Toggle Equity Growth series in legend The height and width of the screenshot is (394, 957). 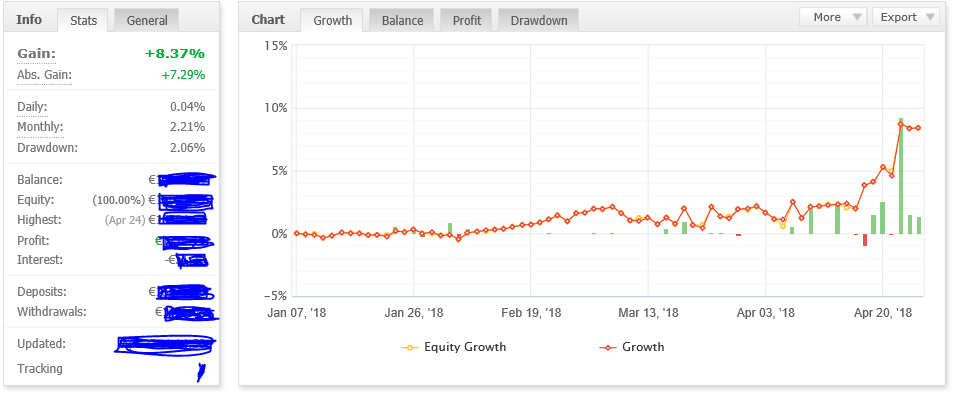click(x=453, y=347)
